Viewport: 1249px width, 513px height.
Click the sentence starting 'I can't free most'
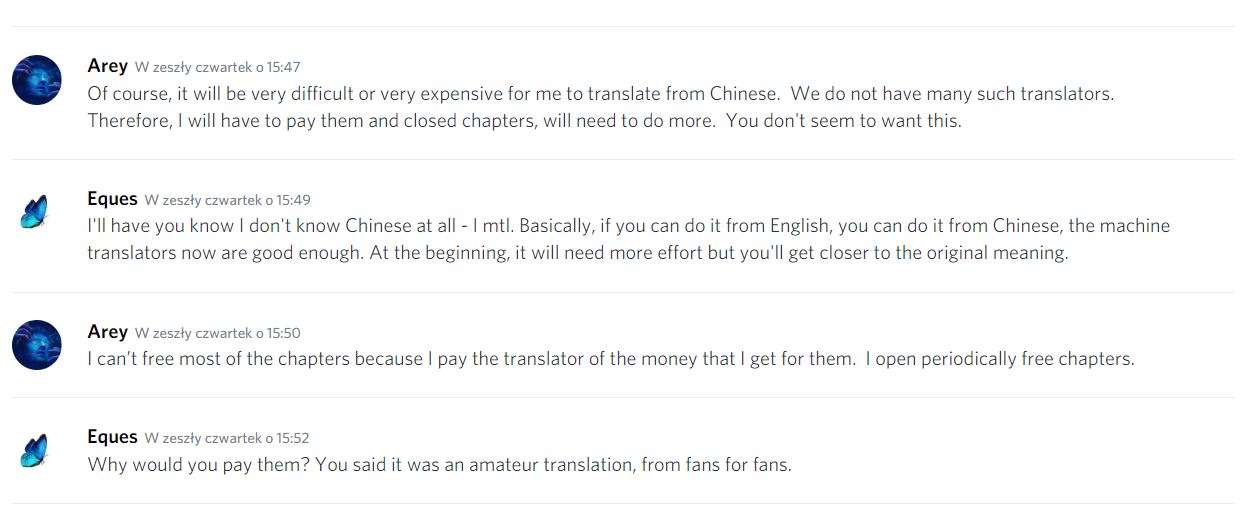(x=470, y=358)
